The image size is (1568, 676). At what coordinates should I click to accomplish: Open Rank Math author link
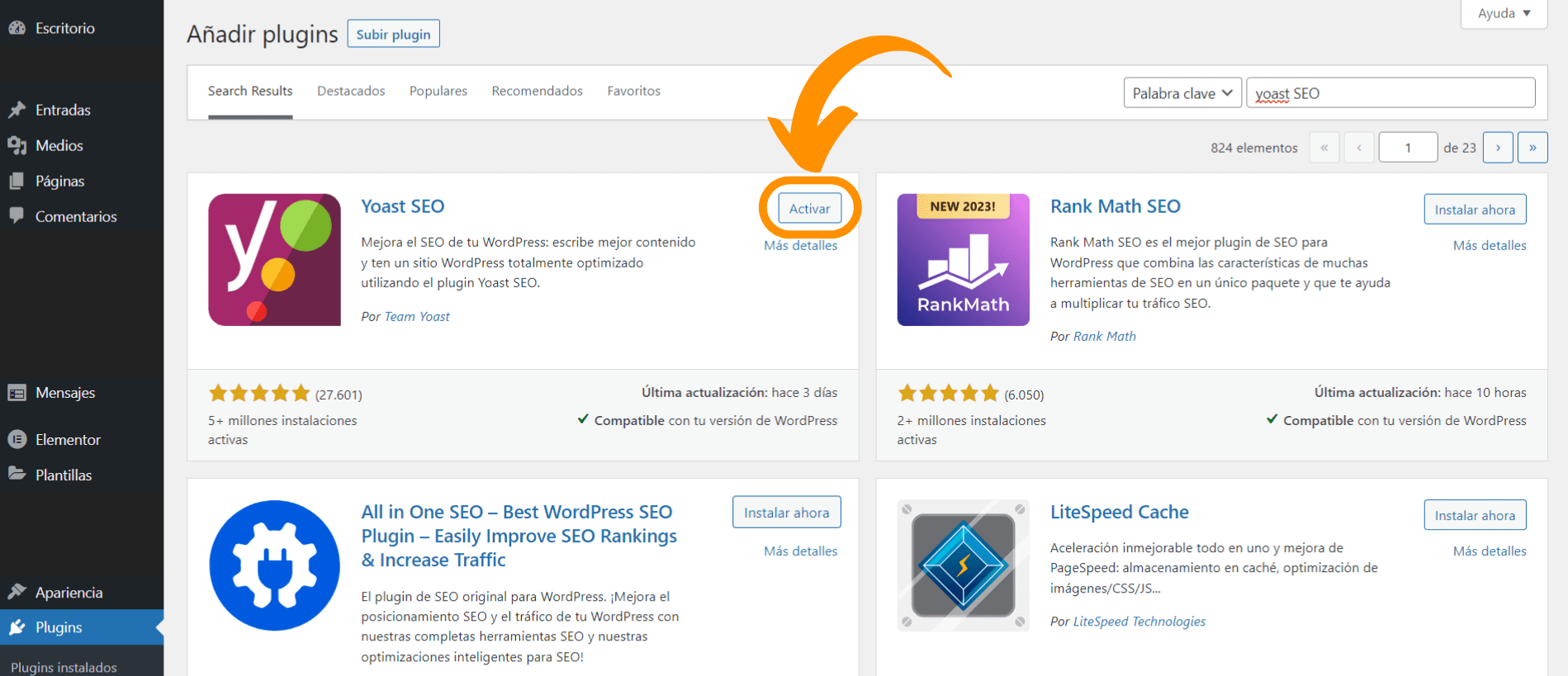[x=1105, y=336]
